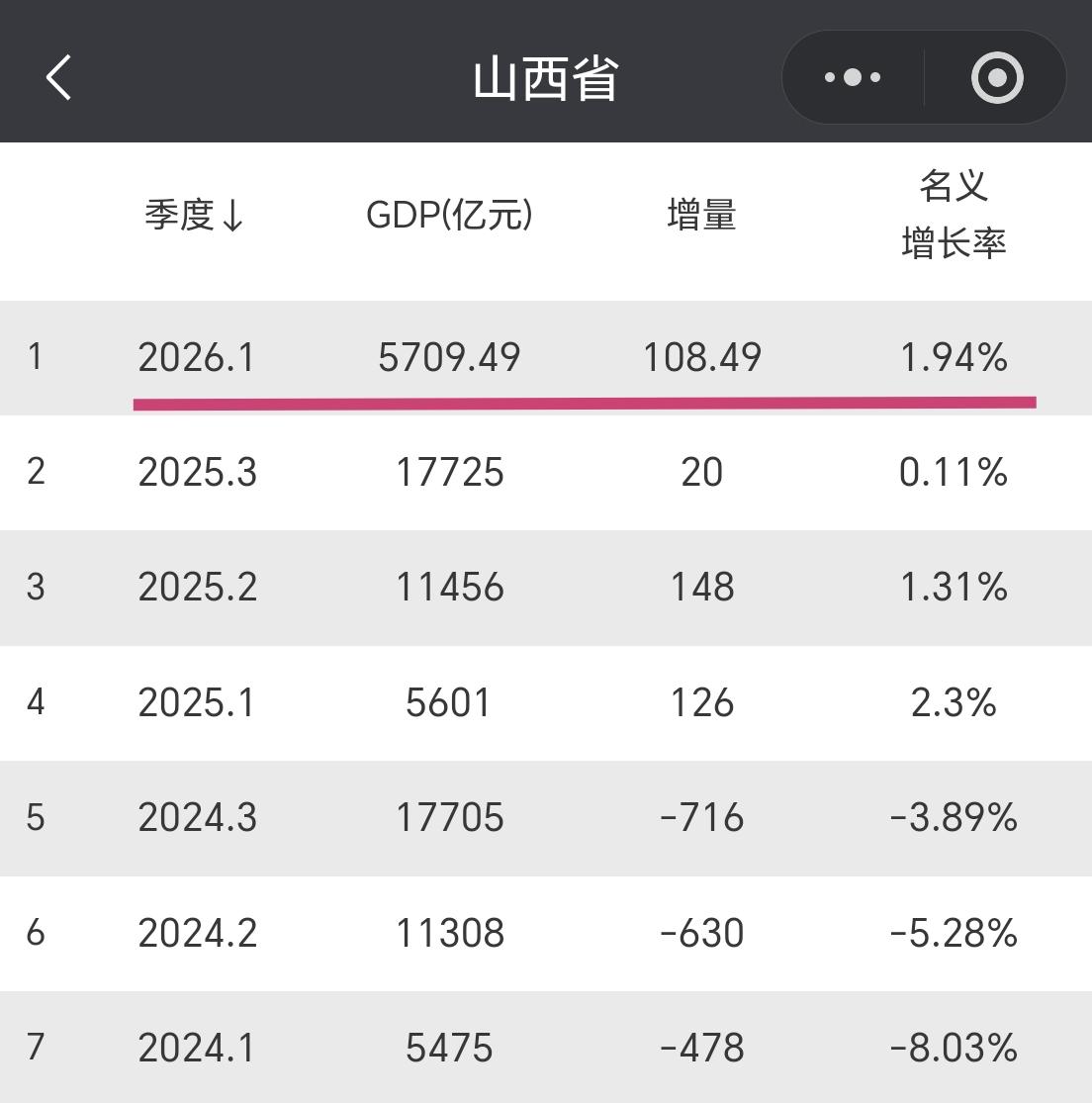Tap the 2024.3 row with -716 增量
The height and width of the screenshot is (1103, 1092).
coord(546,818)
